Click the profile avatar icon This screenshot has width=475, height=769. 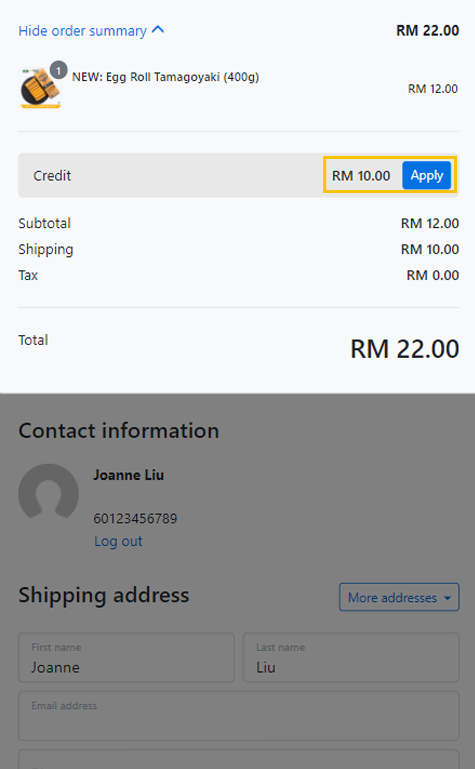[x=49, y=491]
